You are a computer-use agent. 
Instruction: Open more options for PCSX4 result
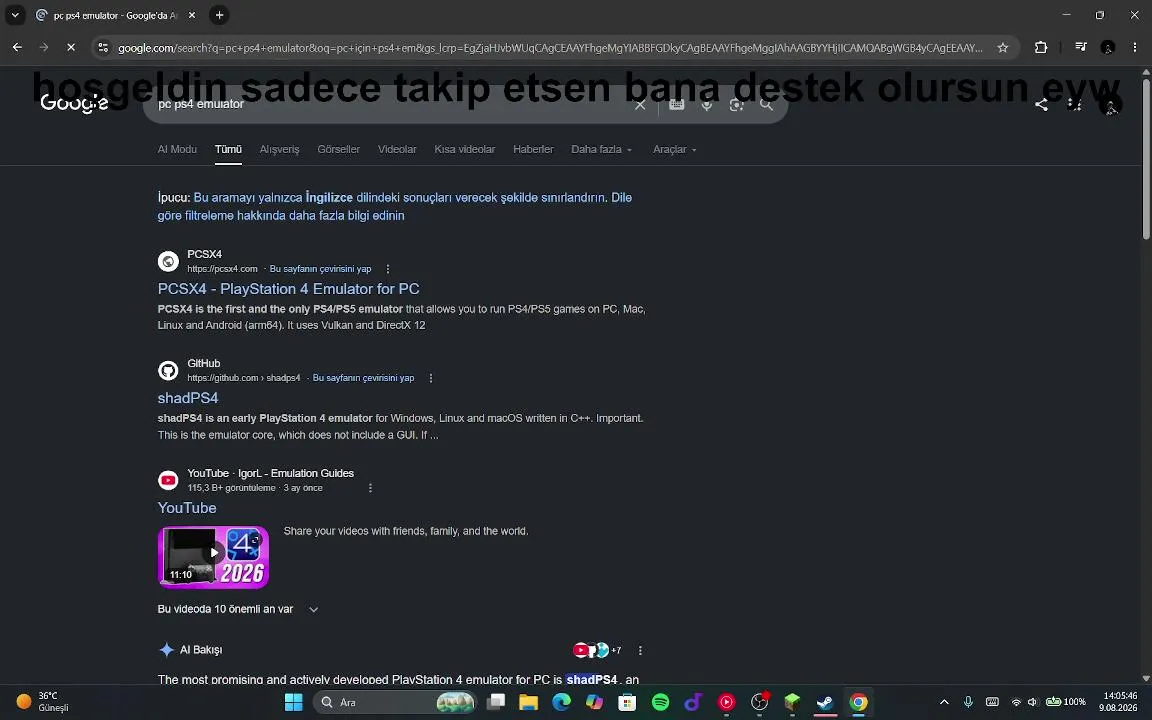388,269
